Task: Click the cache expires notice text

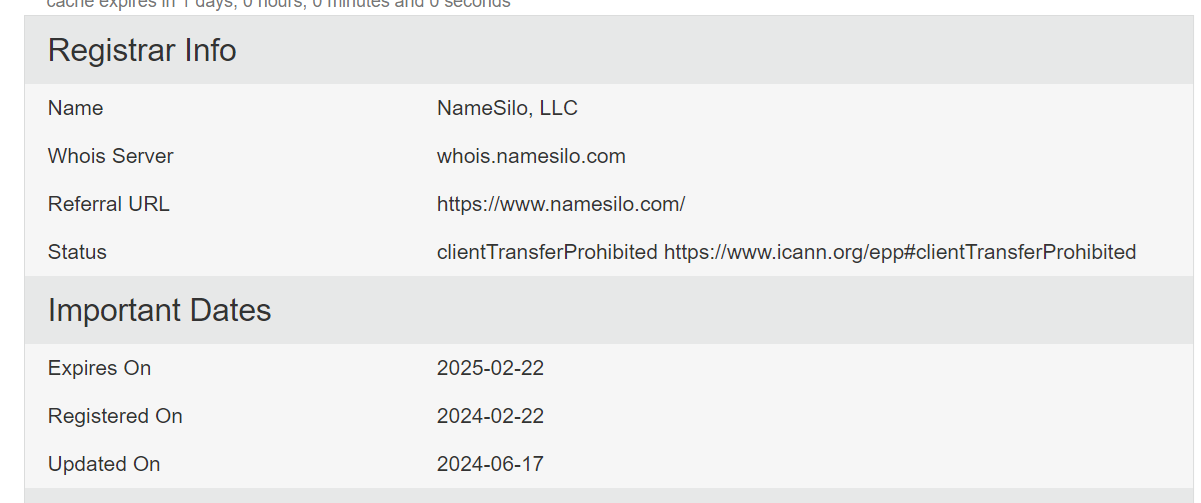Action: coord(278,4)
